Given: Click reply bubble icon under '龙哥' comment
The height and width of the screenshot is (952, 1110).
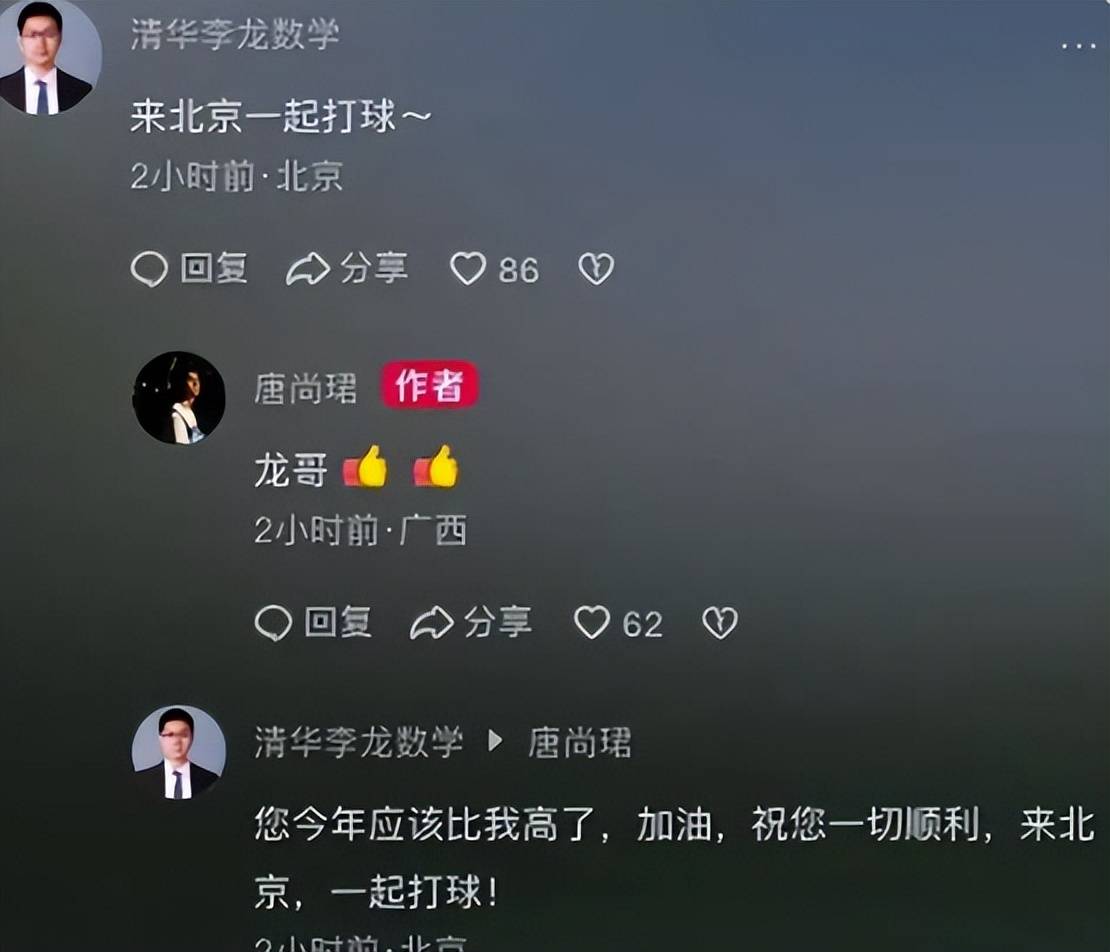Looking at the screenshot, I should (273, 623).
